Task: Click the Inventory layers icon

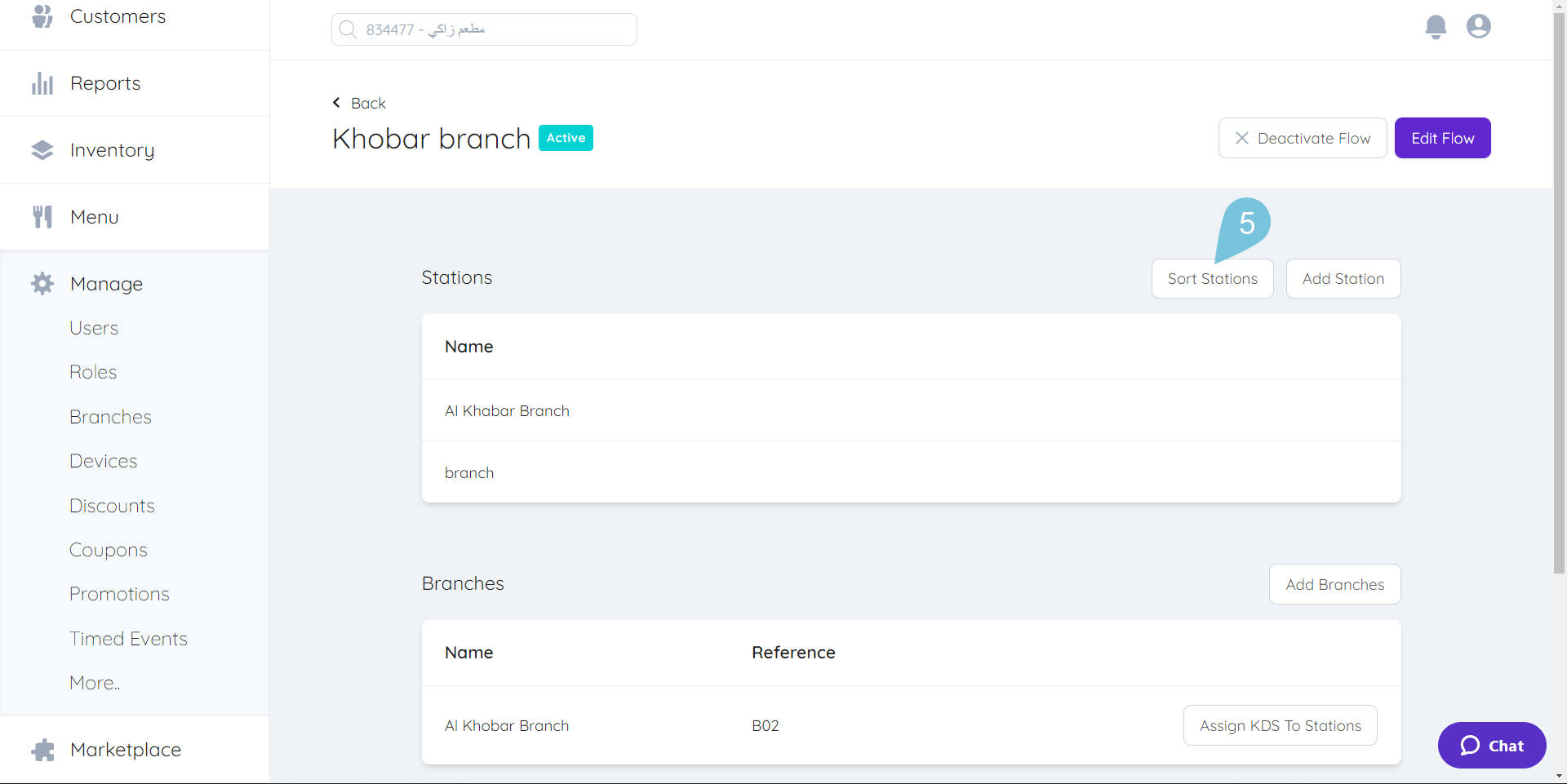Action: [x=42, y=149]
